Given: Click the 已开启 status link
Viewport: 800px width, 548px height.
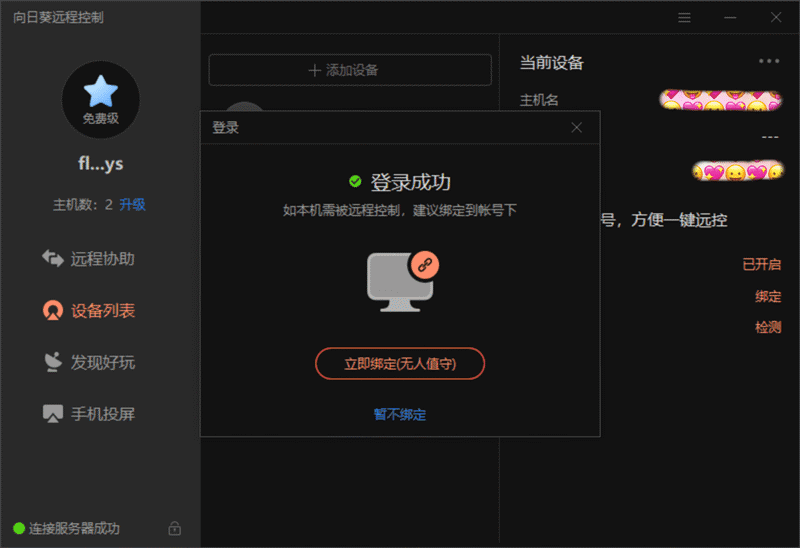Looking at the screenshot, I should (762, 264).
